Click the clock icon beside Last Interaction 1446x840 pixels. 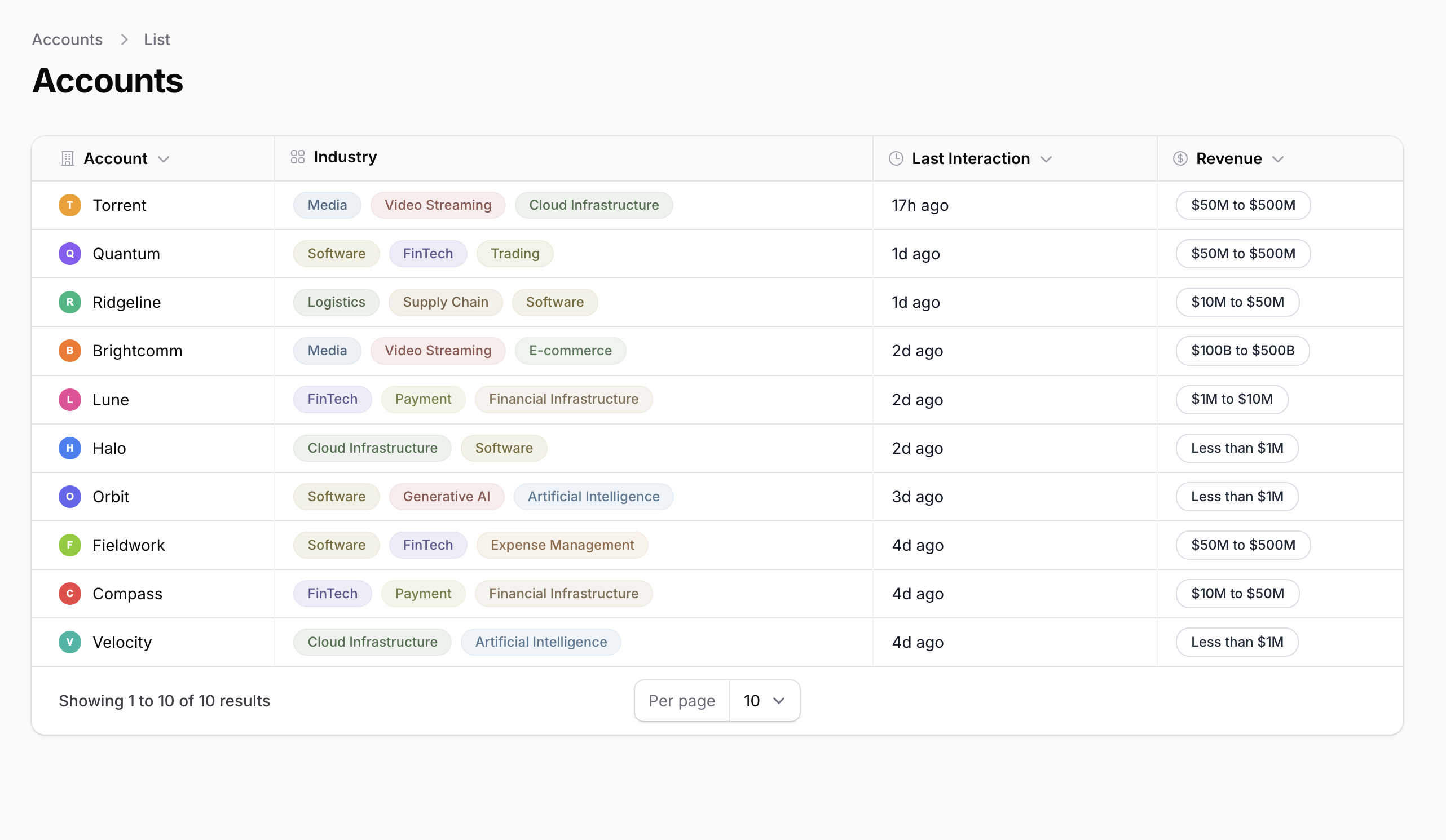pos(896,158)
